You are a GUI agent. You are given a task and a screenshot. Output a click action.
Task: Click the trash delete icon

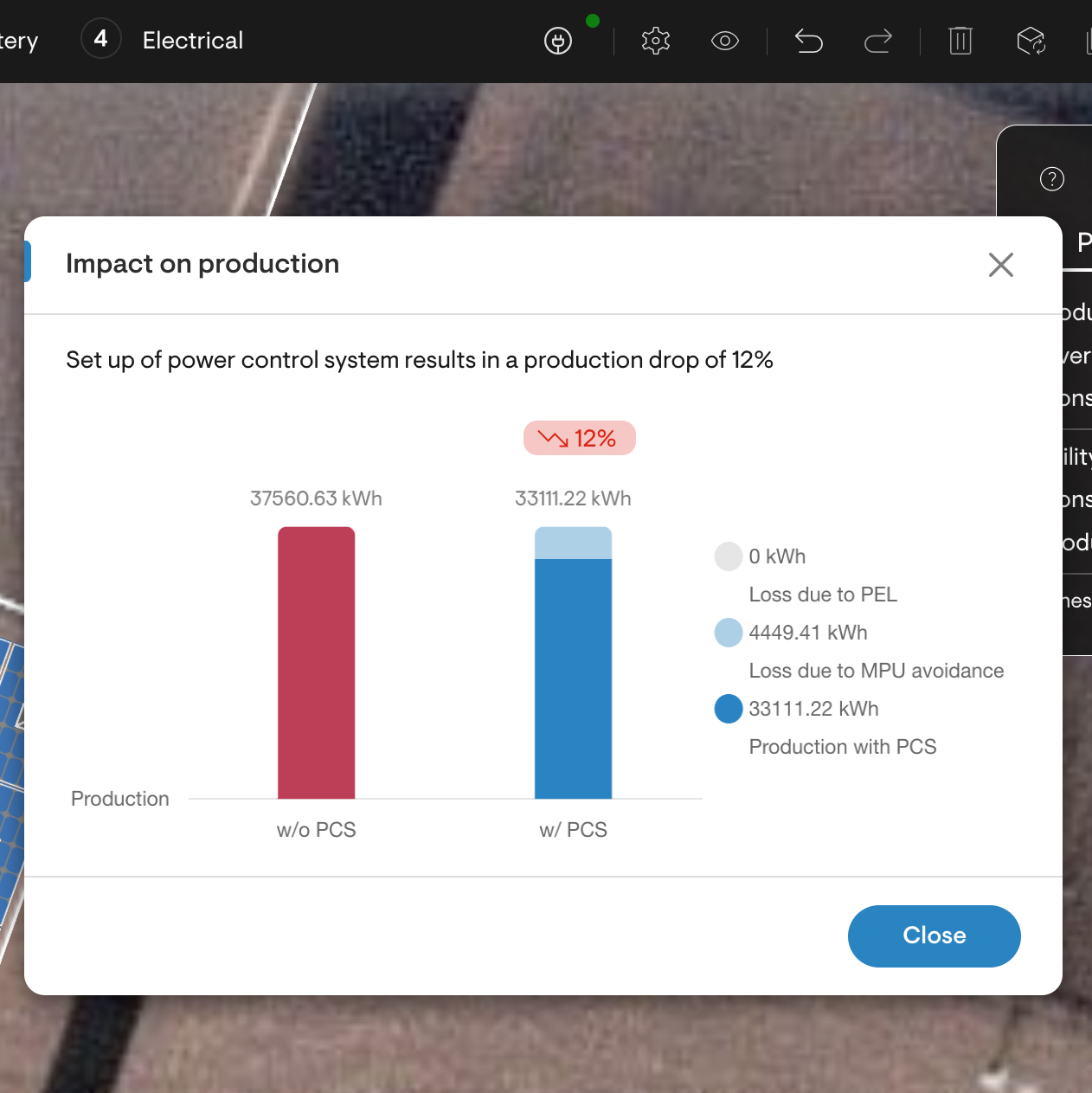(x=960, y=41)
